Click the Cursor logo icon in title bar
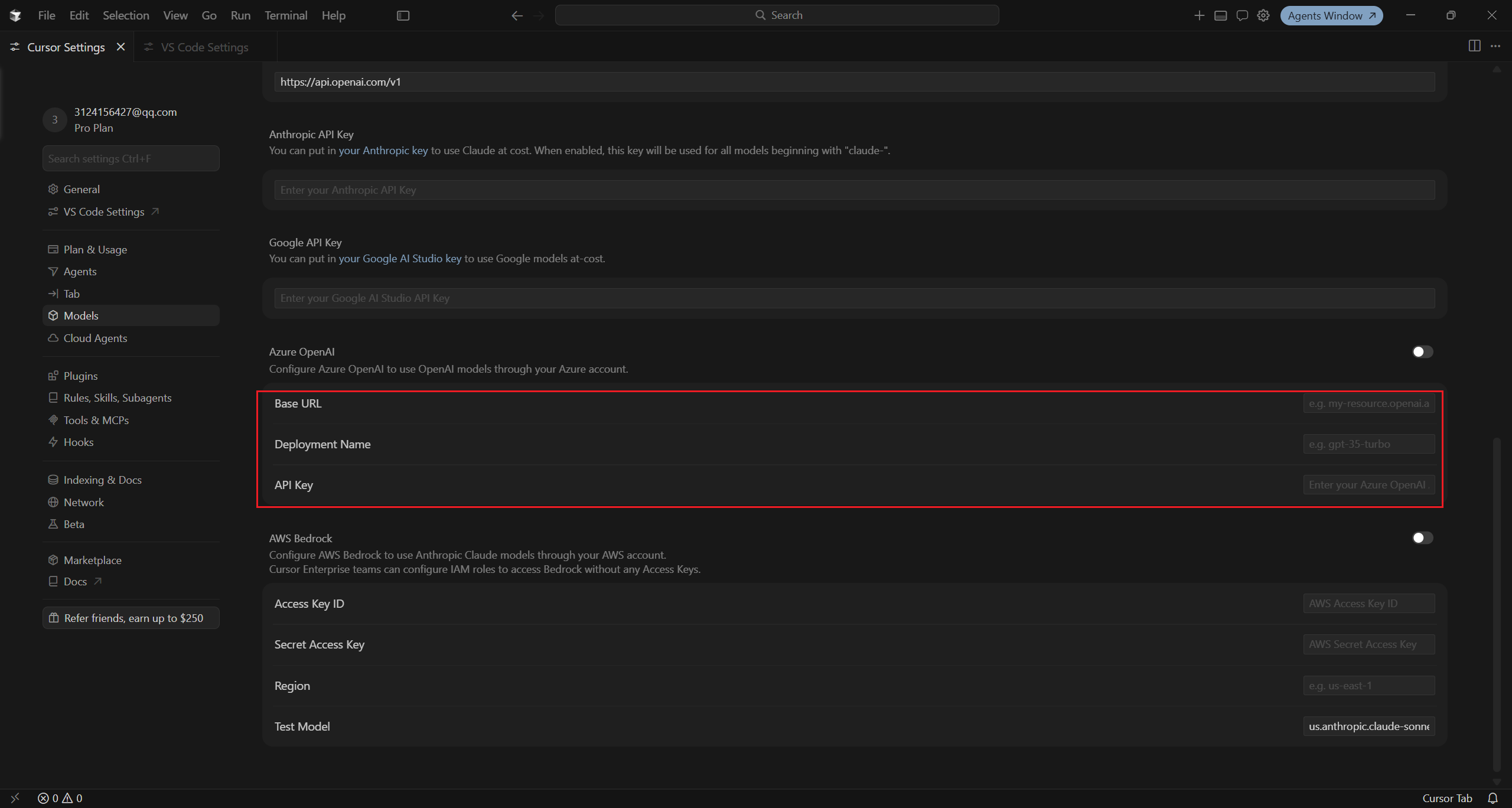 (x=15, y=15)
